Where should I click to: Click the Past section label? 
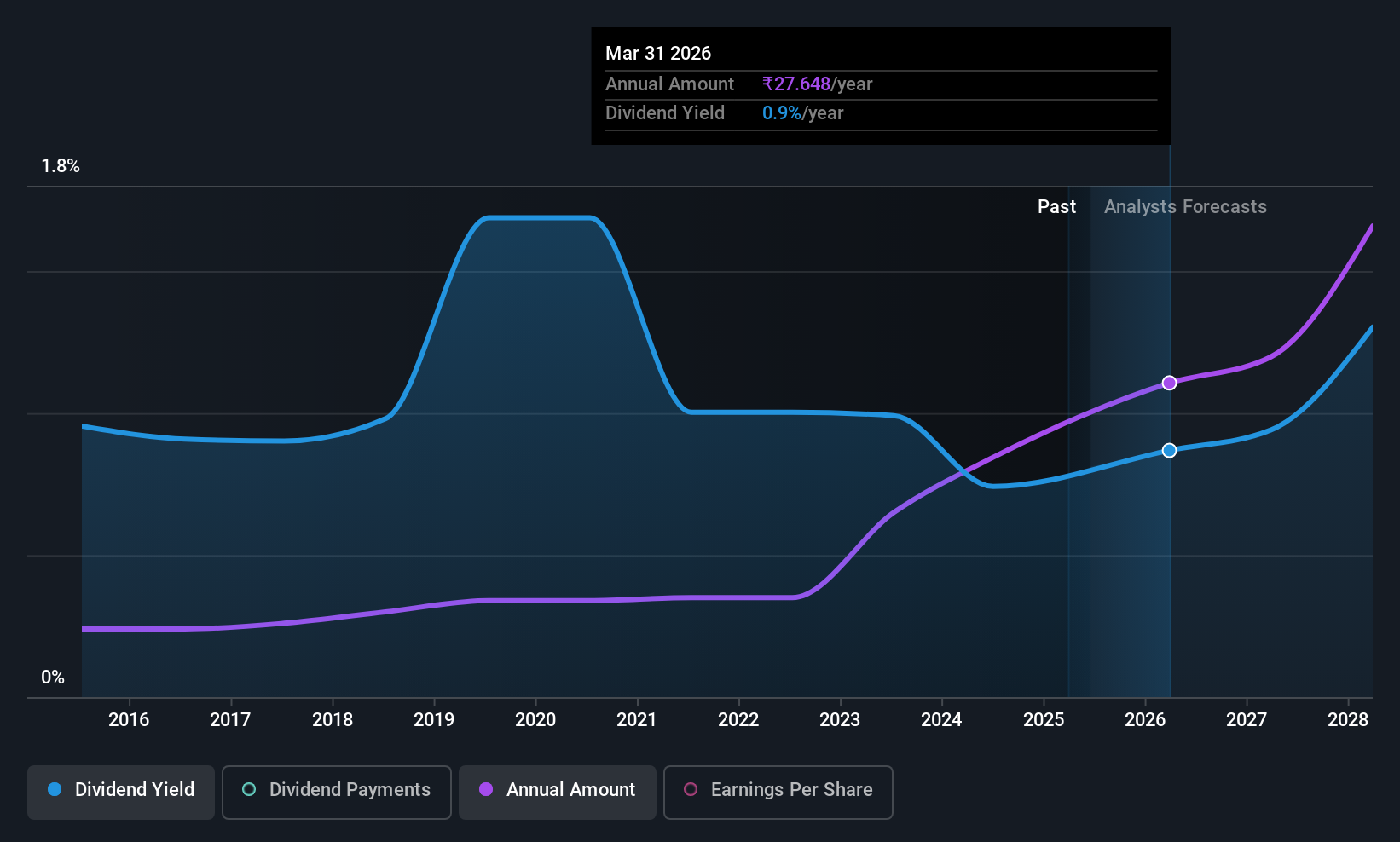(1056, 206)
